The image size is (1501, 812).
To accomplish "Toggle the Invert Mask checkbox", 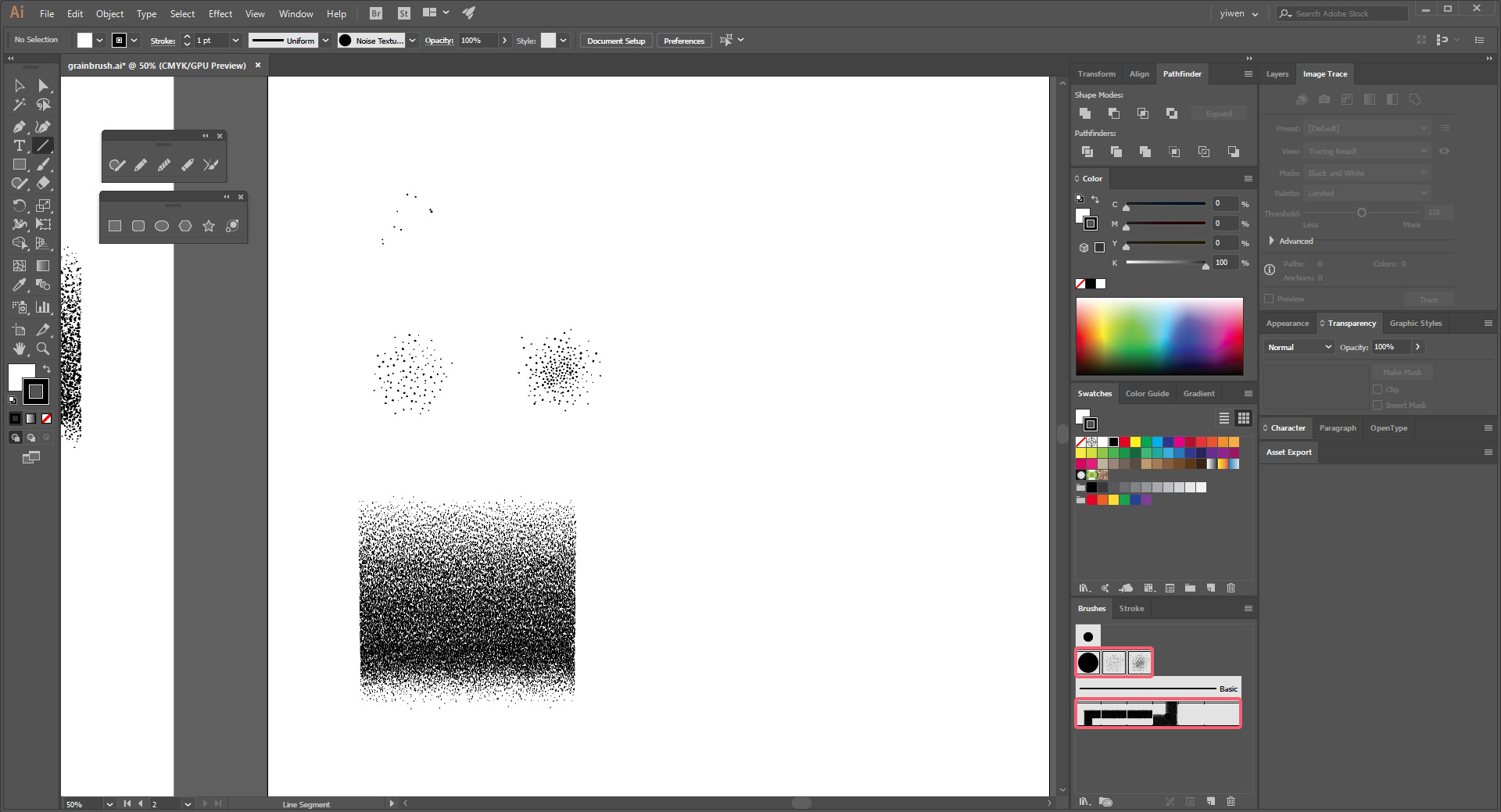I will click(x=1377, y=405).
